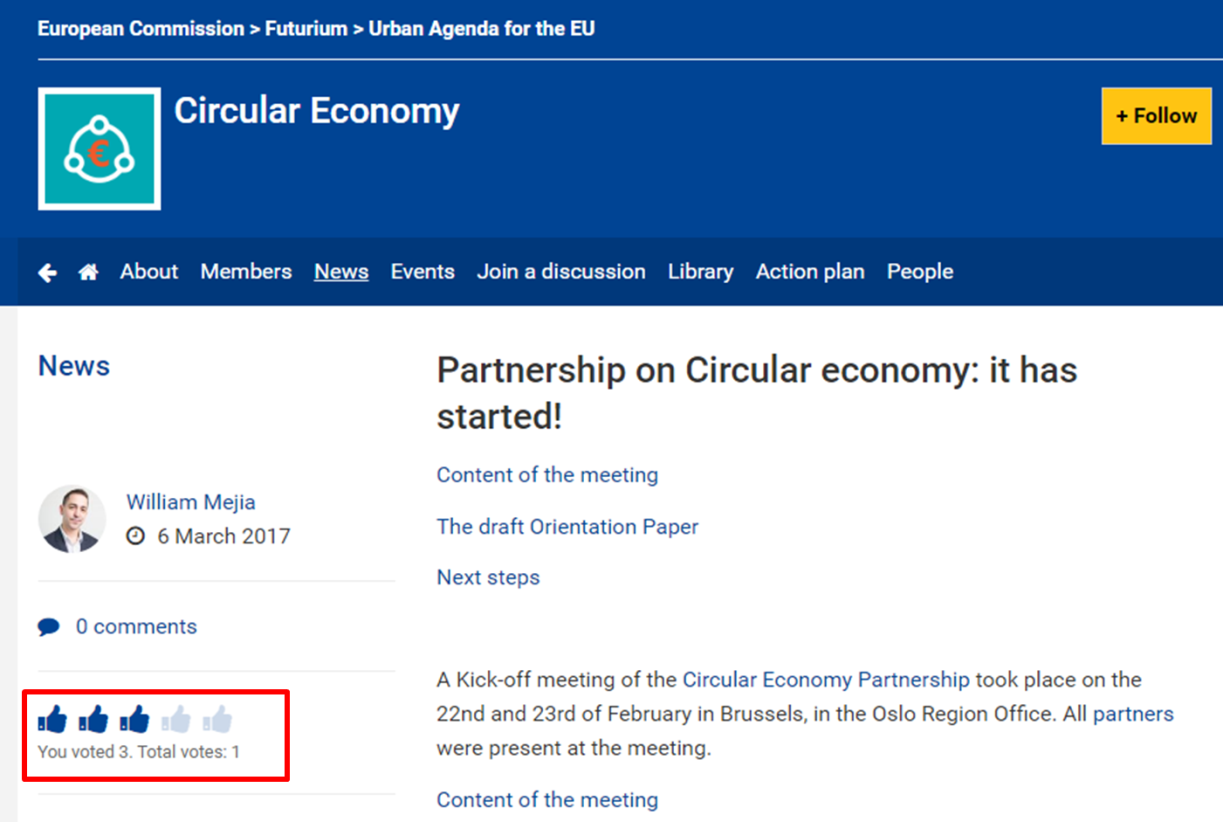1223x822 pixels.
Task: Click the back arrow icon in navigation
Action: (x=47, y=272)
